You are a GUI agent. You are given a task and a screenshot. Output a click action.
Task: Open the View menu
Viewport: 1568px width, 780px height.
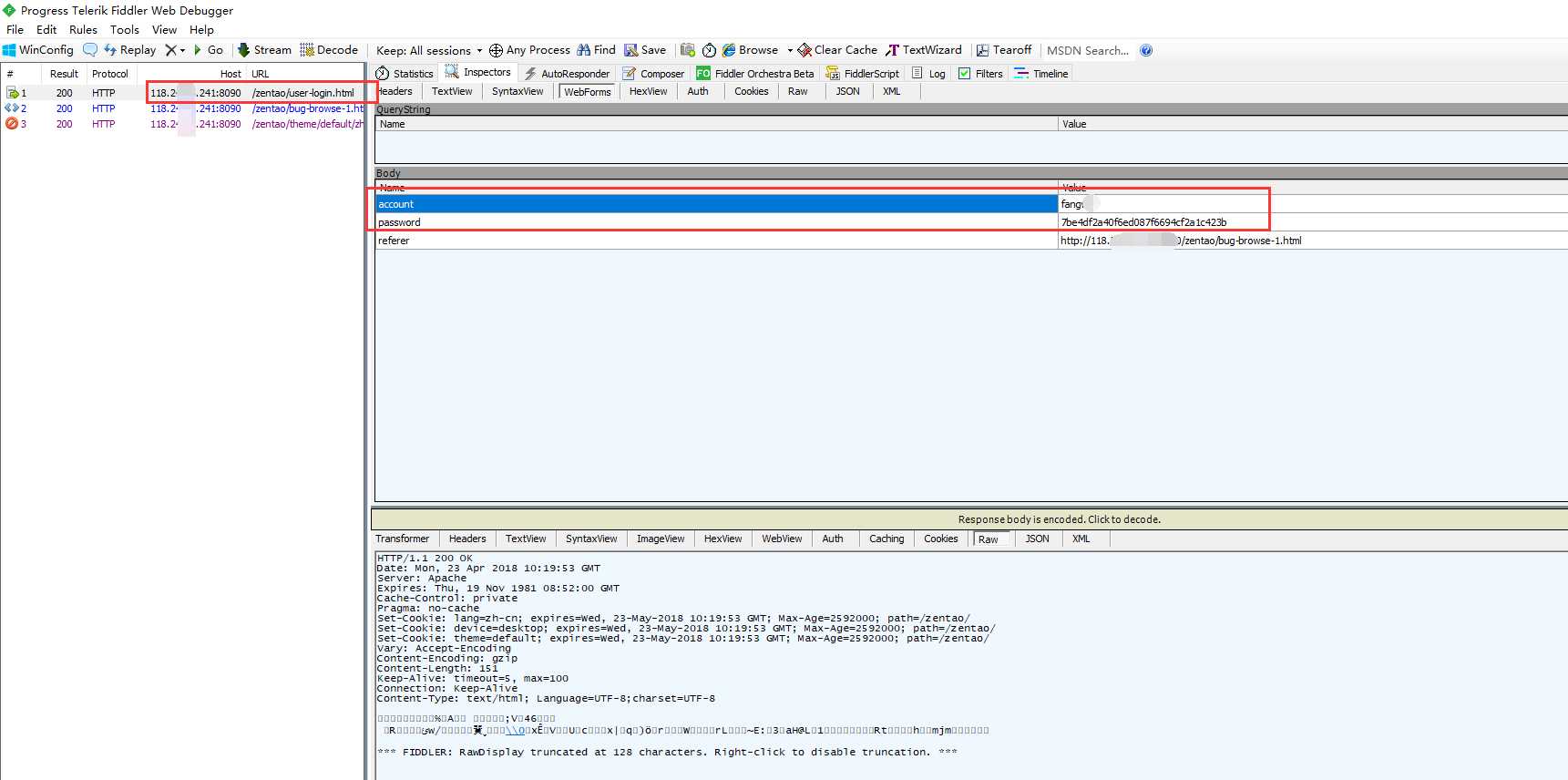(x=164, y=30)
